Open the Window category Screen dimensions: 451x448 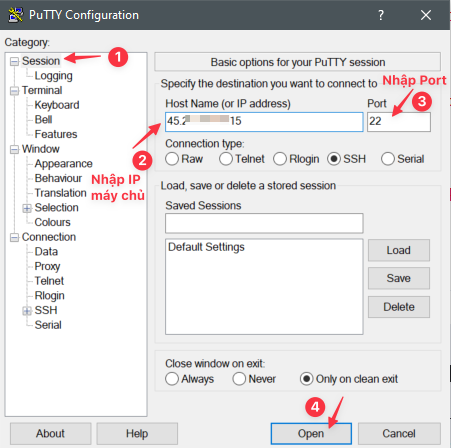tap(41, 149)
